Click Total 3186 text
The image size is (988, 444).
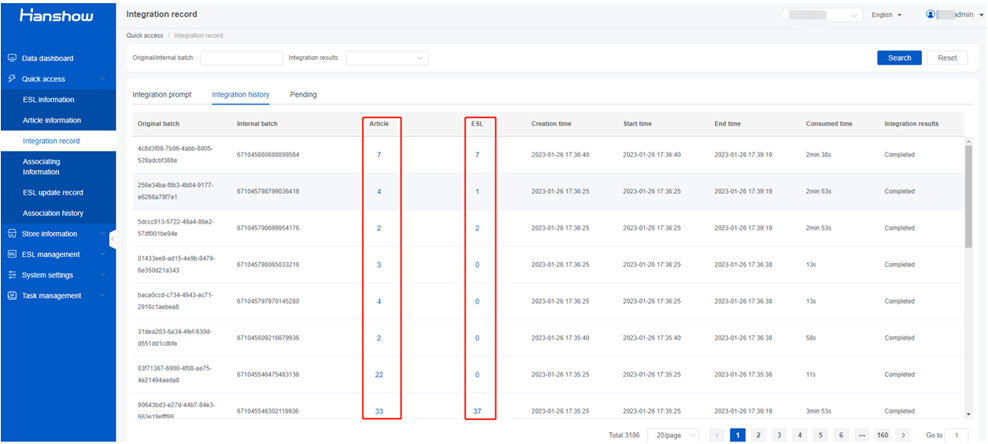[x=624, y=435]
